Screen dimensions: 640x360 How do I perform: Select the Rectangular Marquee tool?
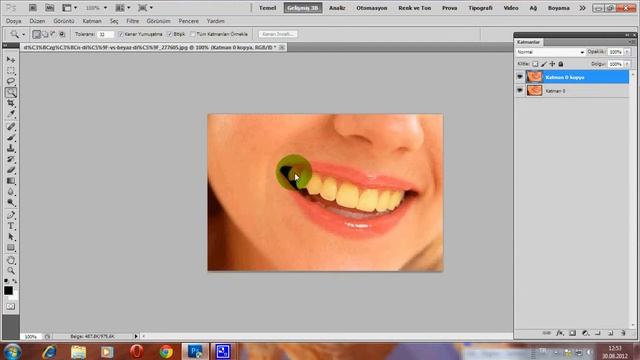[11, 70]
